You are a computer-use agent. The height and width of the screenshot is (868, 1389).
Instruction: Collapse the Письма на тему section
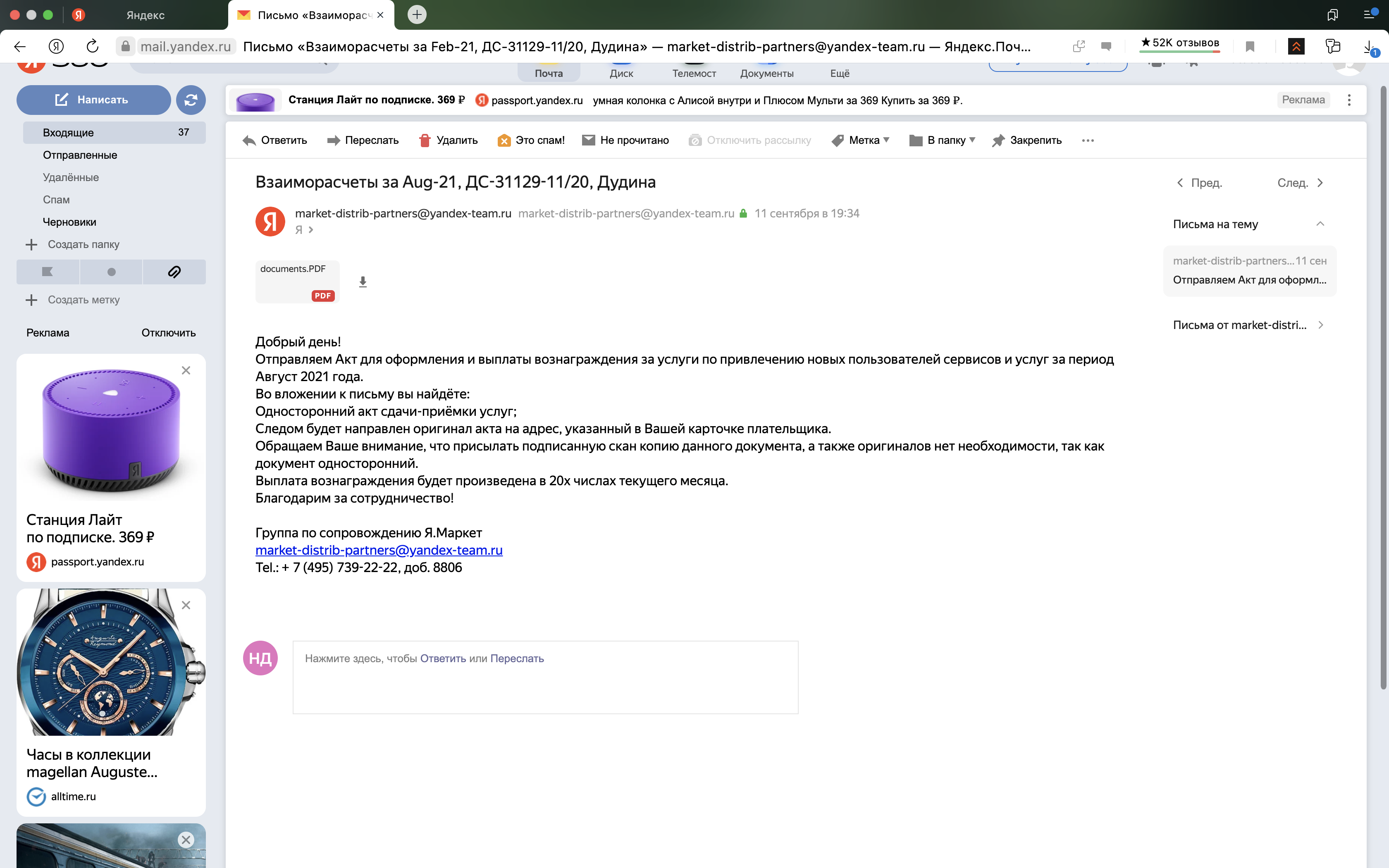[1320, 224]
